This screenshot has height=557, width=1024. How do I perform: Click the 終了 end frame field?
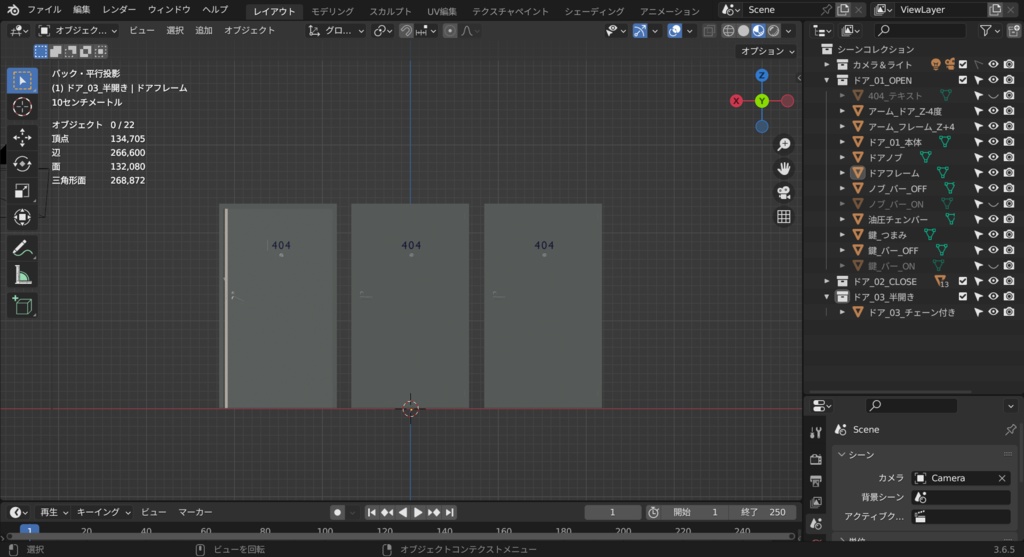[x=762, y=512]
